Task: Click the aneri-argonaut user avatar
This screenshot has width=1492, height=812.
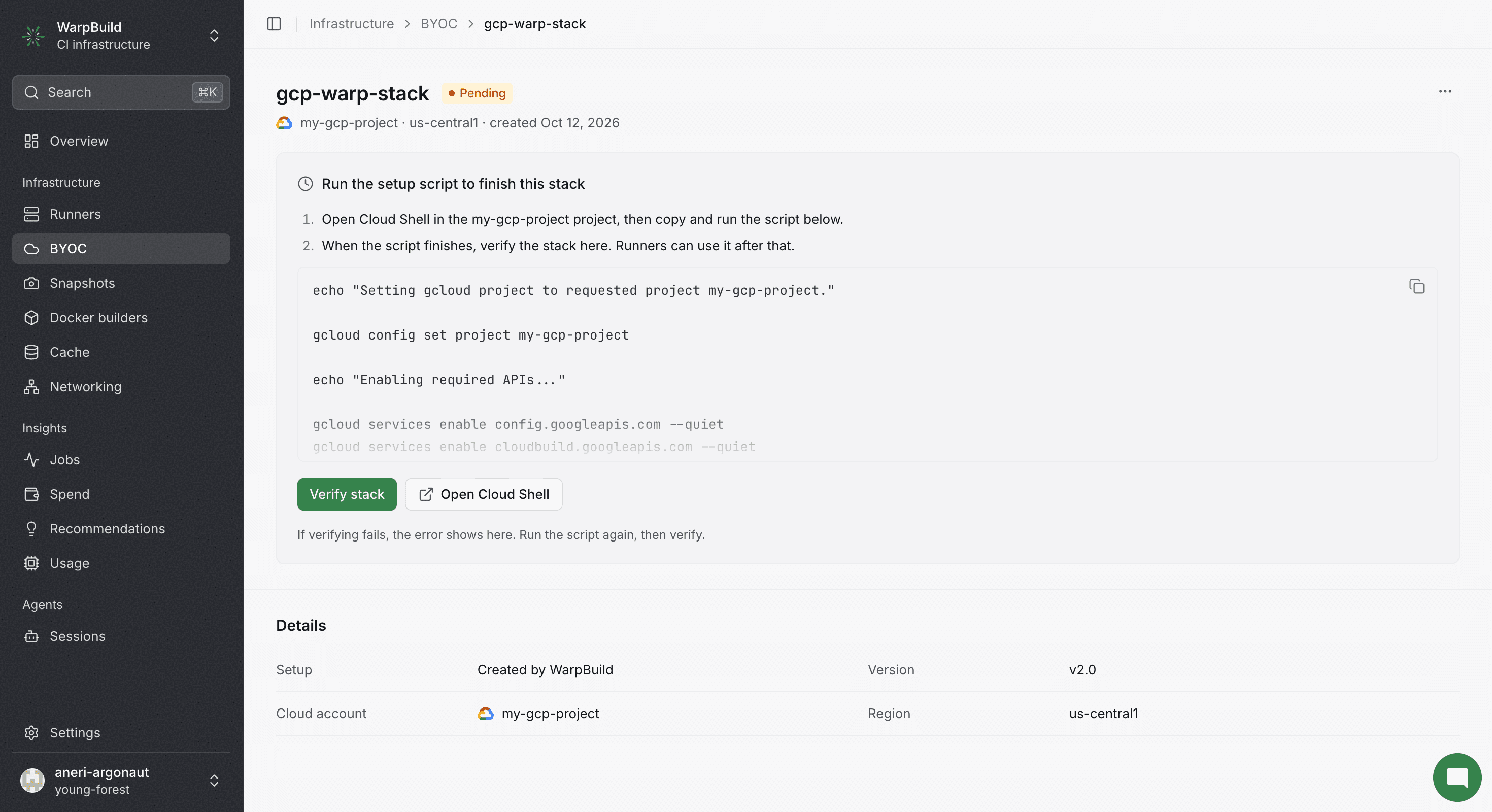Action: [32, 781]
